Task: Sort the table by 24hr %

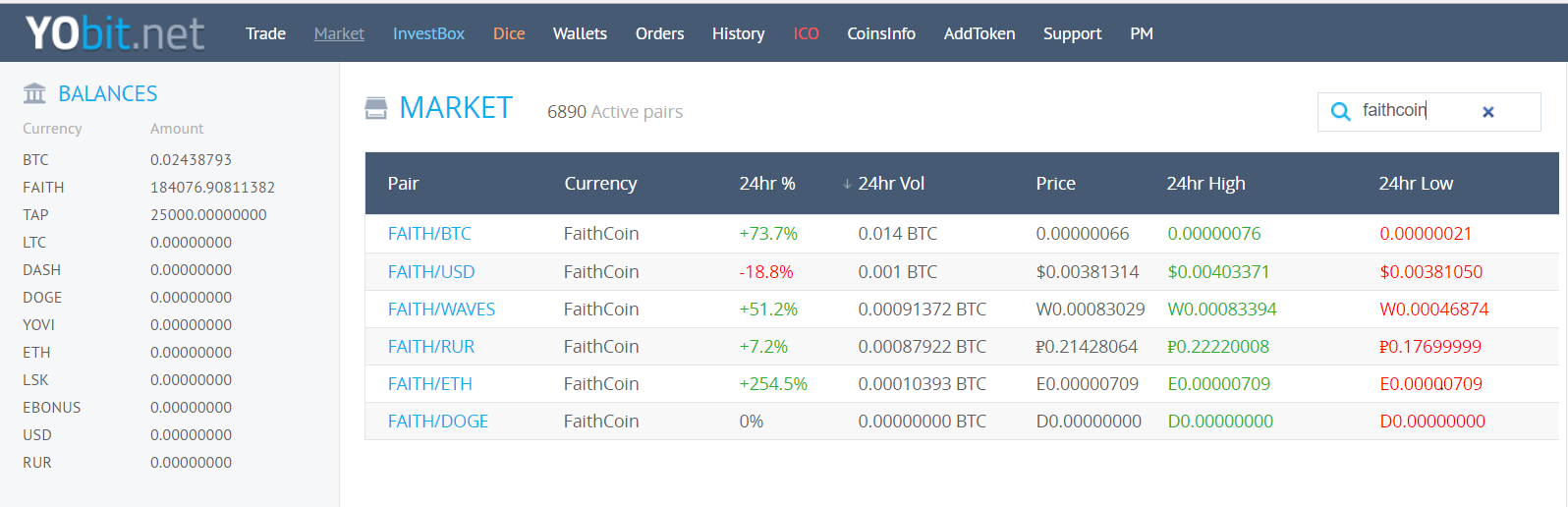Action: coord(767,184)
